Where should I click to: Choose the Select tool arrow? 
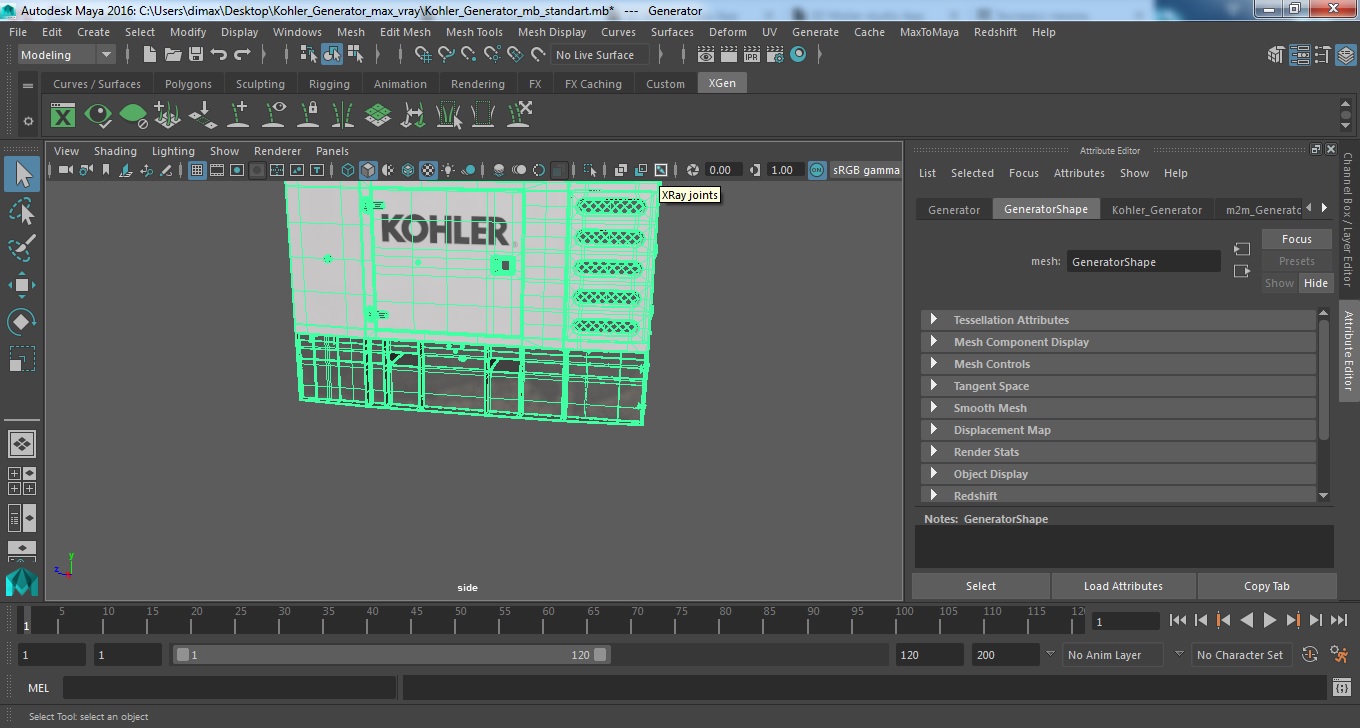pos(22,175)
